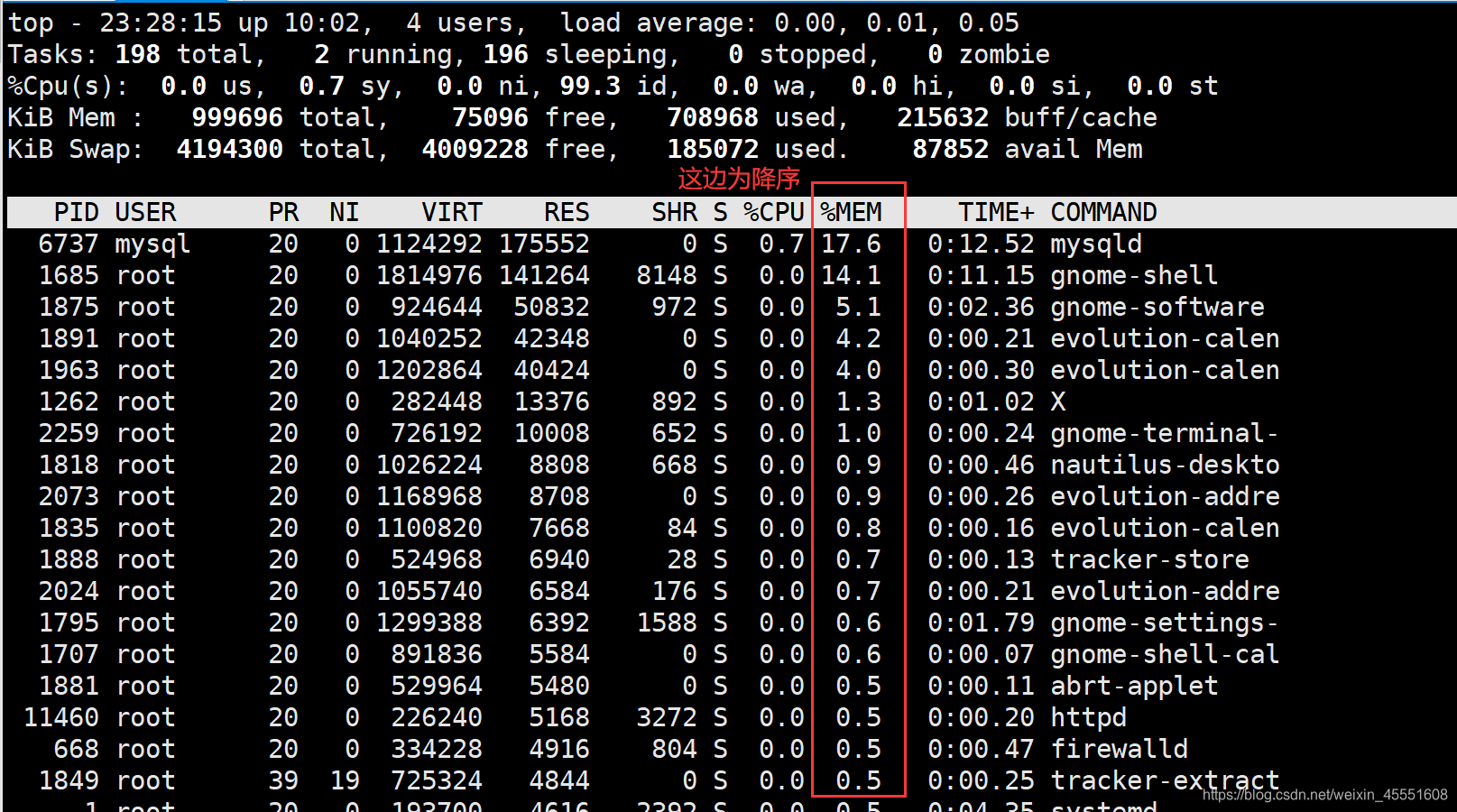Click the 17.6 memory percentage

(851, 244)
